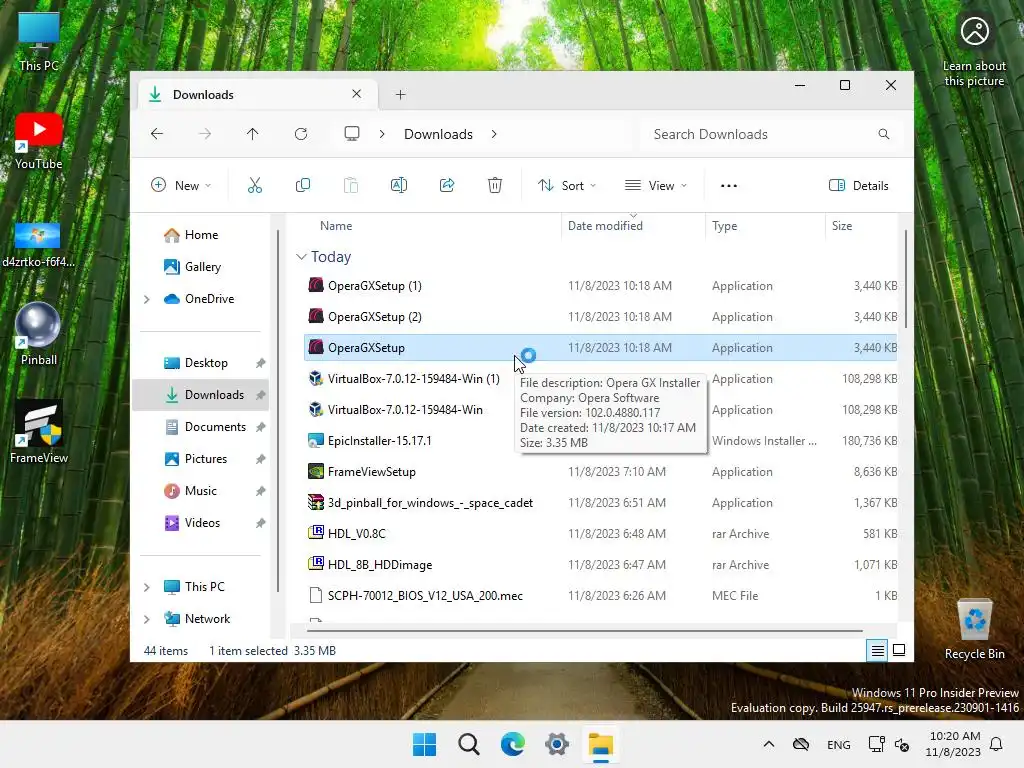Select the d4zrtko-f6f4 desktop file icon
1024x768 pixels.
click(39, 245)
